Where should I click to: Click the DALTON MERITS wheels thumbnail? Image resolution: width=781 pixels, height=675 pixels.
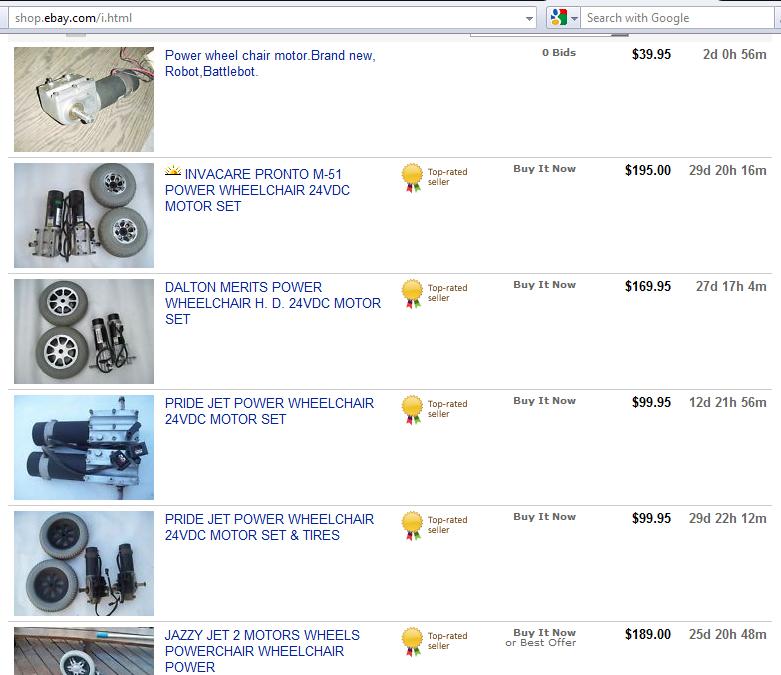pyautogui.click(x=84, y=331)
